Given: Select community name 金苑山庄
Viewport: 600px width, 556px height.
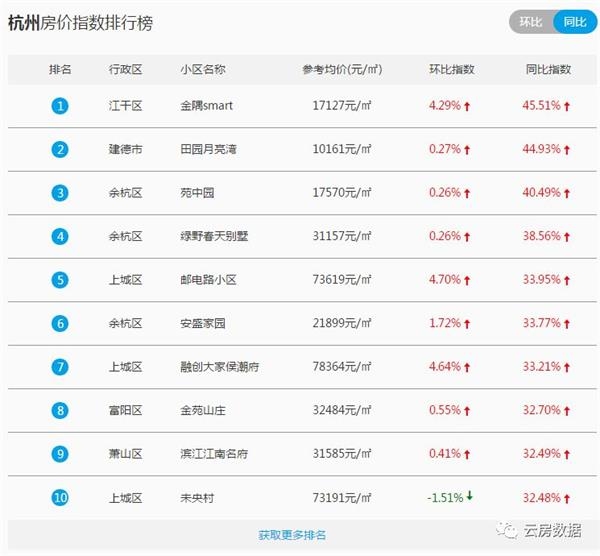Looking at the screenshot, I should pyautogui.click(x=203, y=411).
